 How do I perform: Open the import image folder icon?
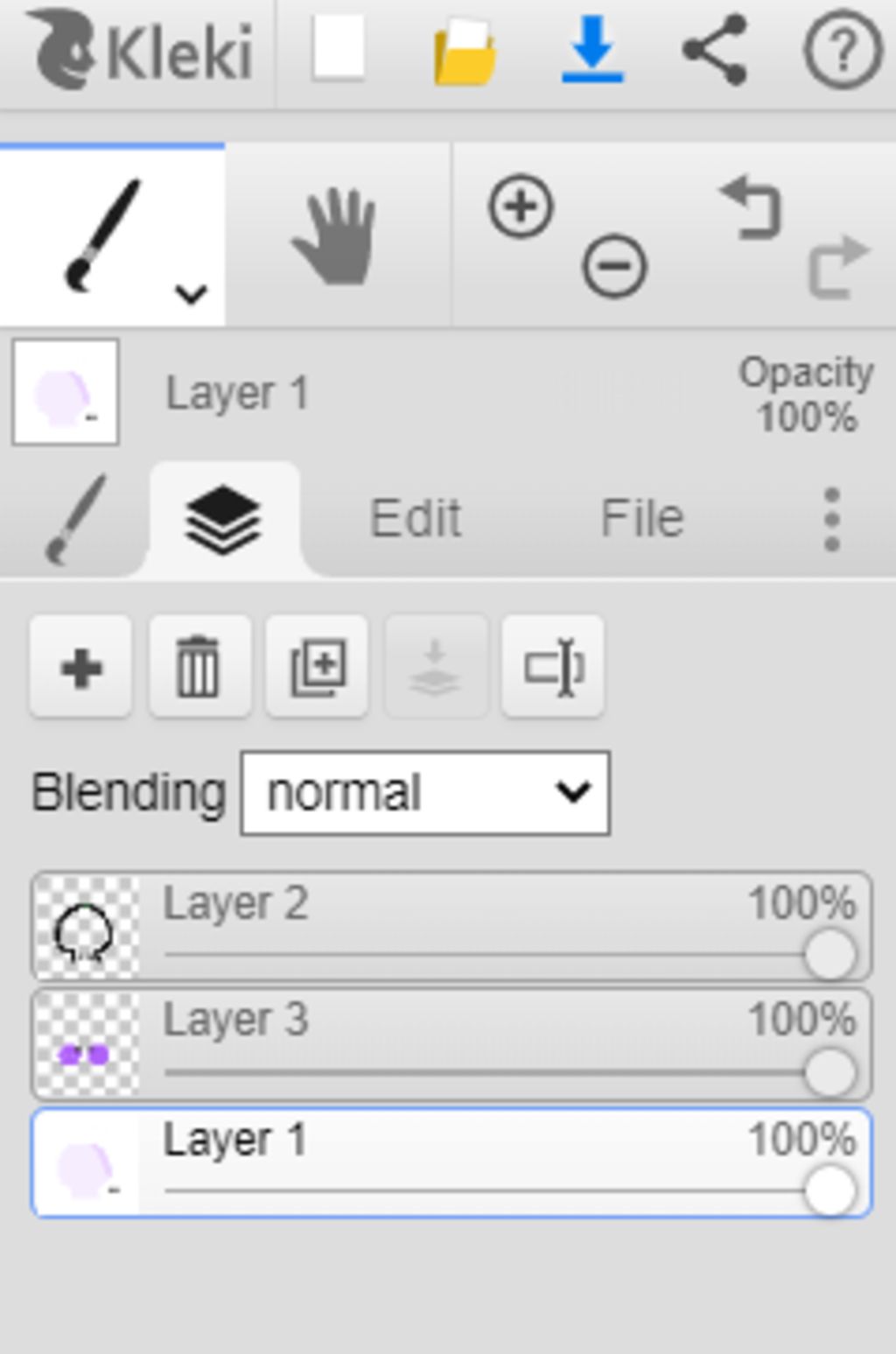pyautogui.click(x=465, y=52)
